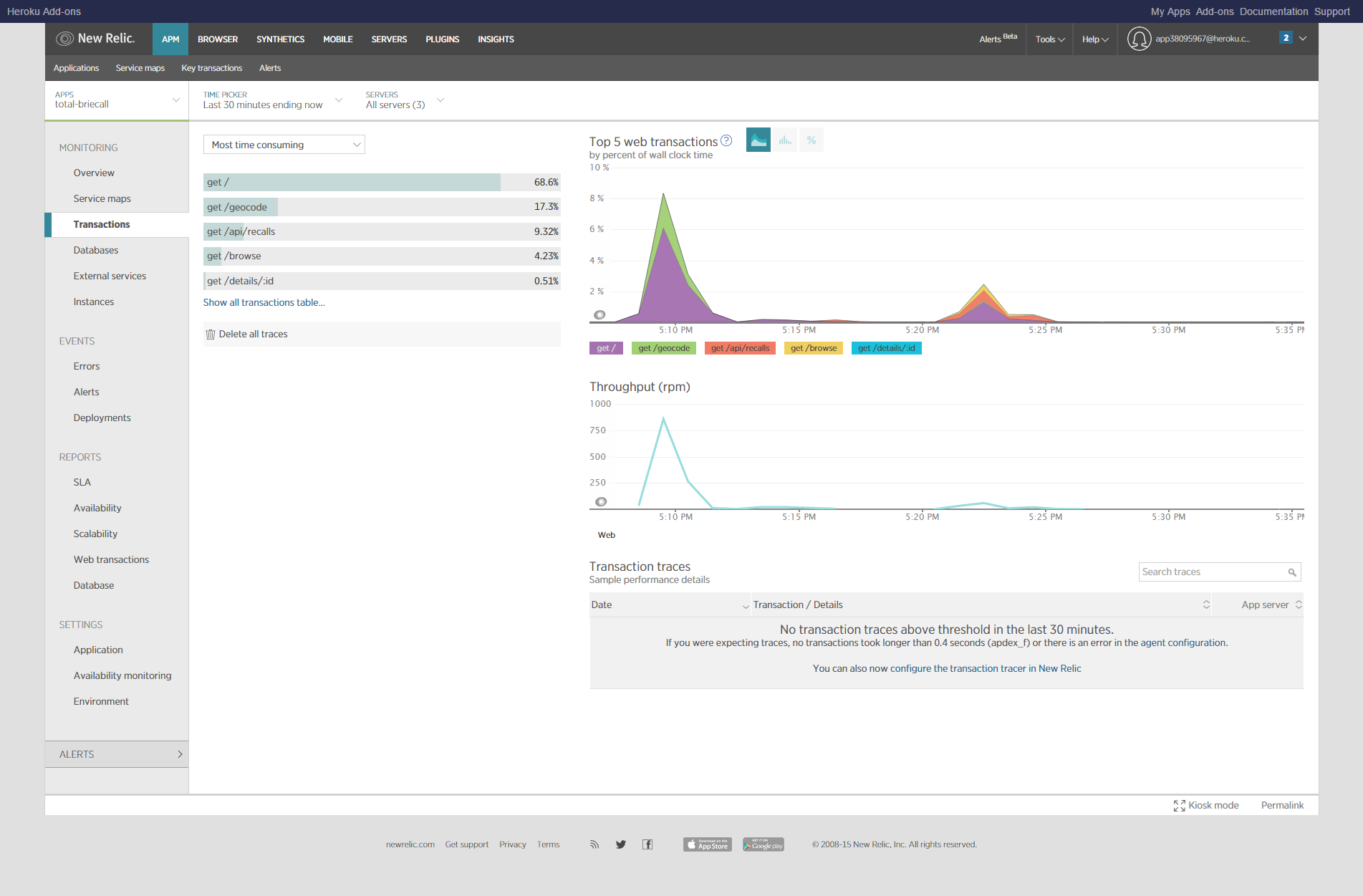The width and height of the screenshot is (1363, 896).
Task: Toggle the get /details/:id legend series
Action: [887, 348]
